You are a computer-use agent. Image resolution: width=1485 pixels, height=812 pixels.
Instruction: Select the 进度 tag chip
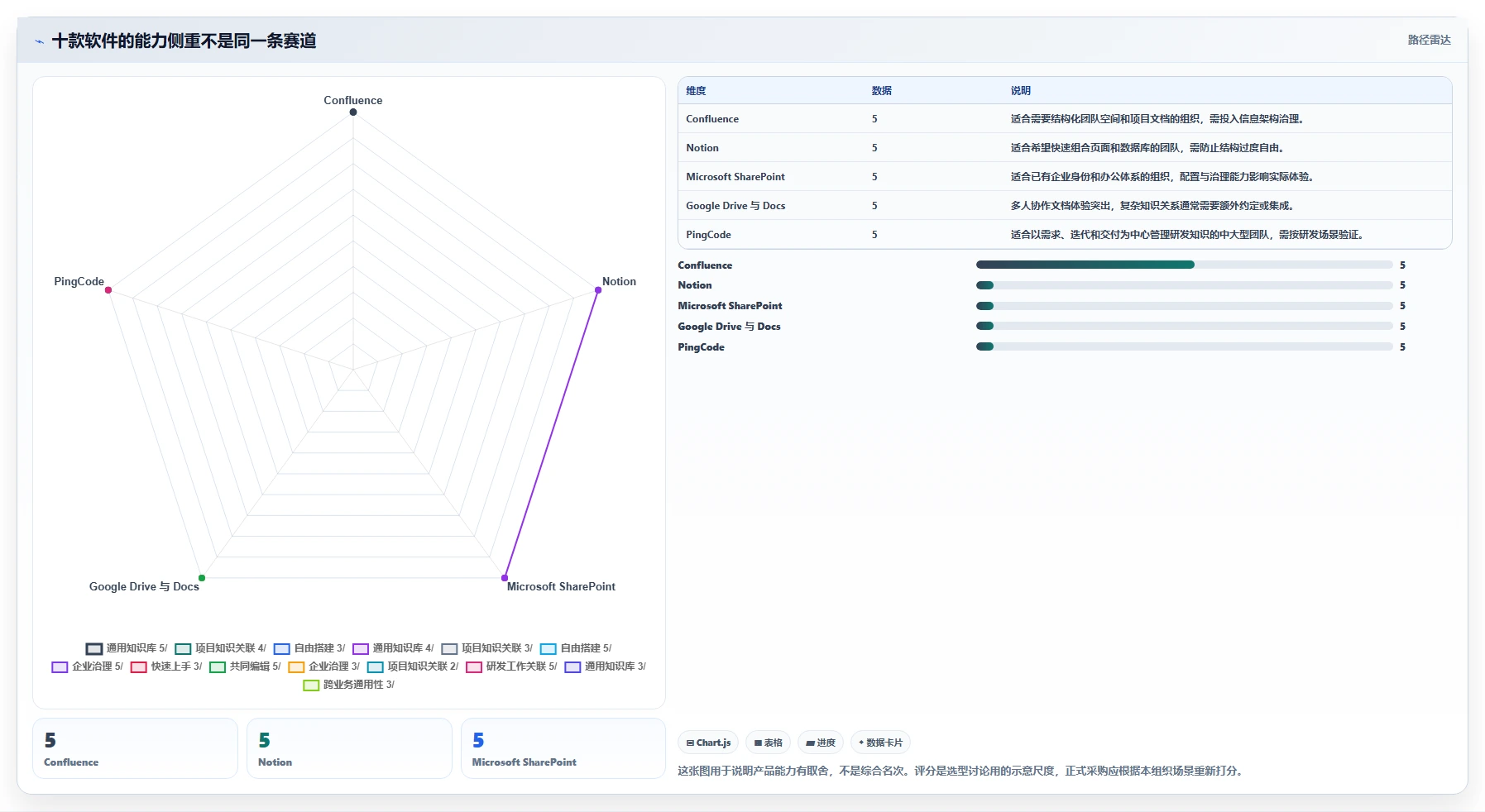[x=821, y=743]
